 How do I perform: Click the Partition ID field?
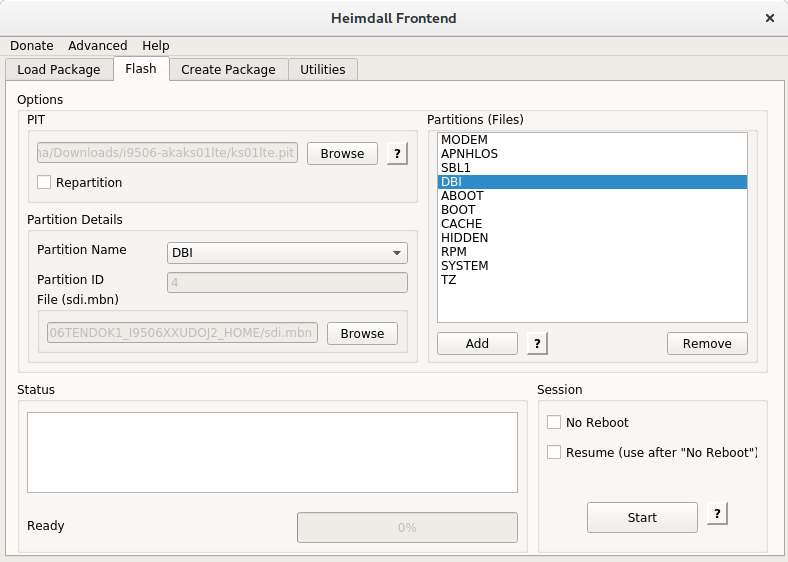287,283
